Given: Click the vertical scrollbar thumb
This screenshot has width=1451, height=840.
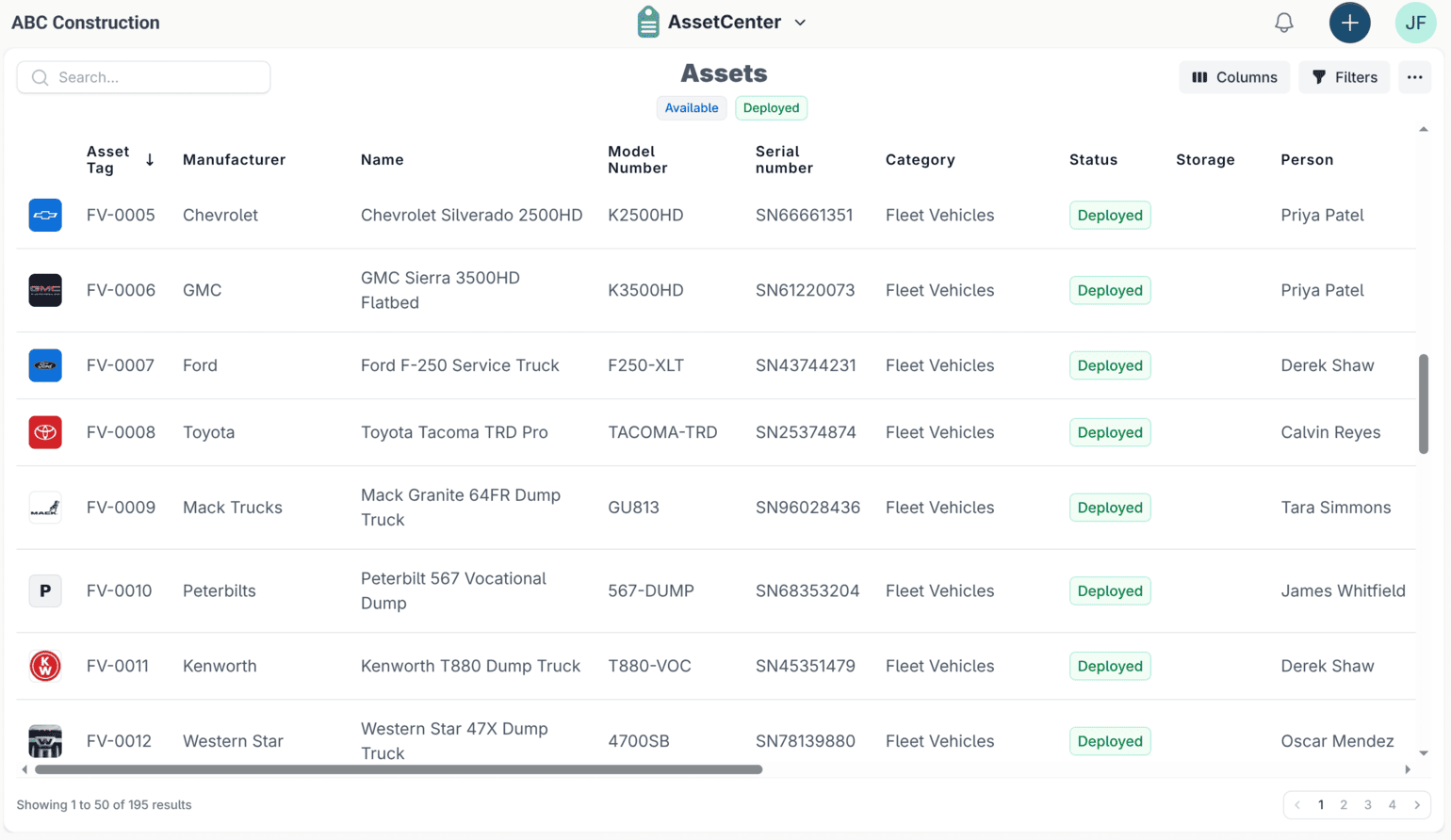Looking at the screenshot, I should [1423, 404].
